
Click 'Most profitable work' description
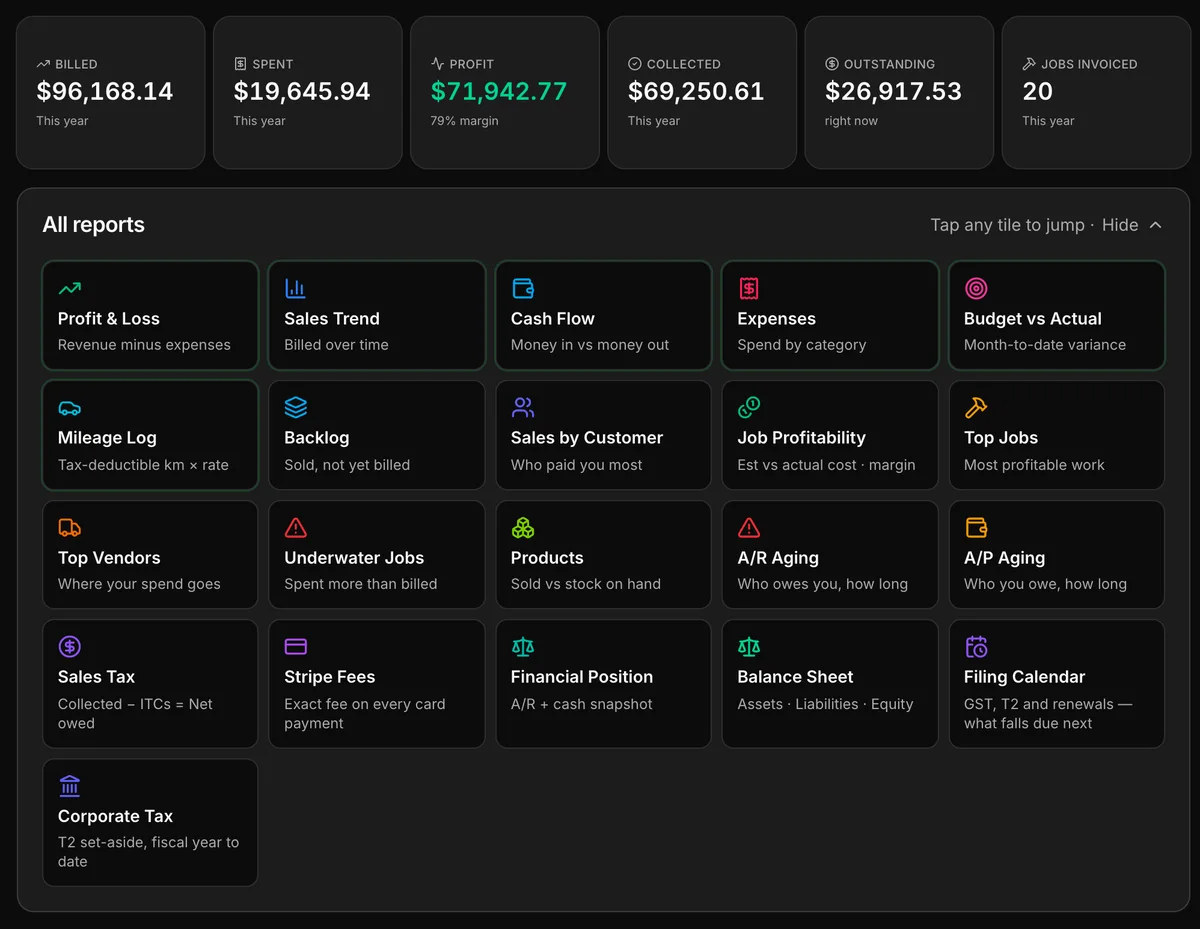(1034, 465)
